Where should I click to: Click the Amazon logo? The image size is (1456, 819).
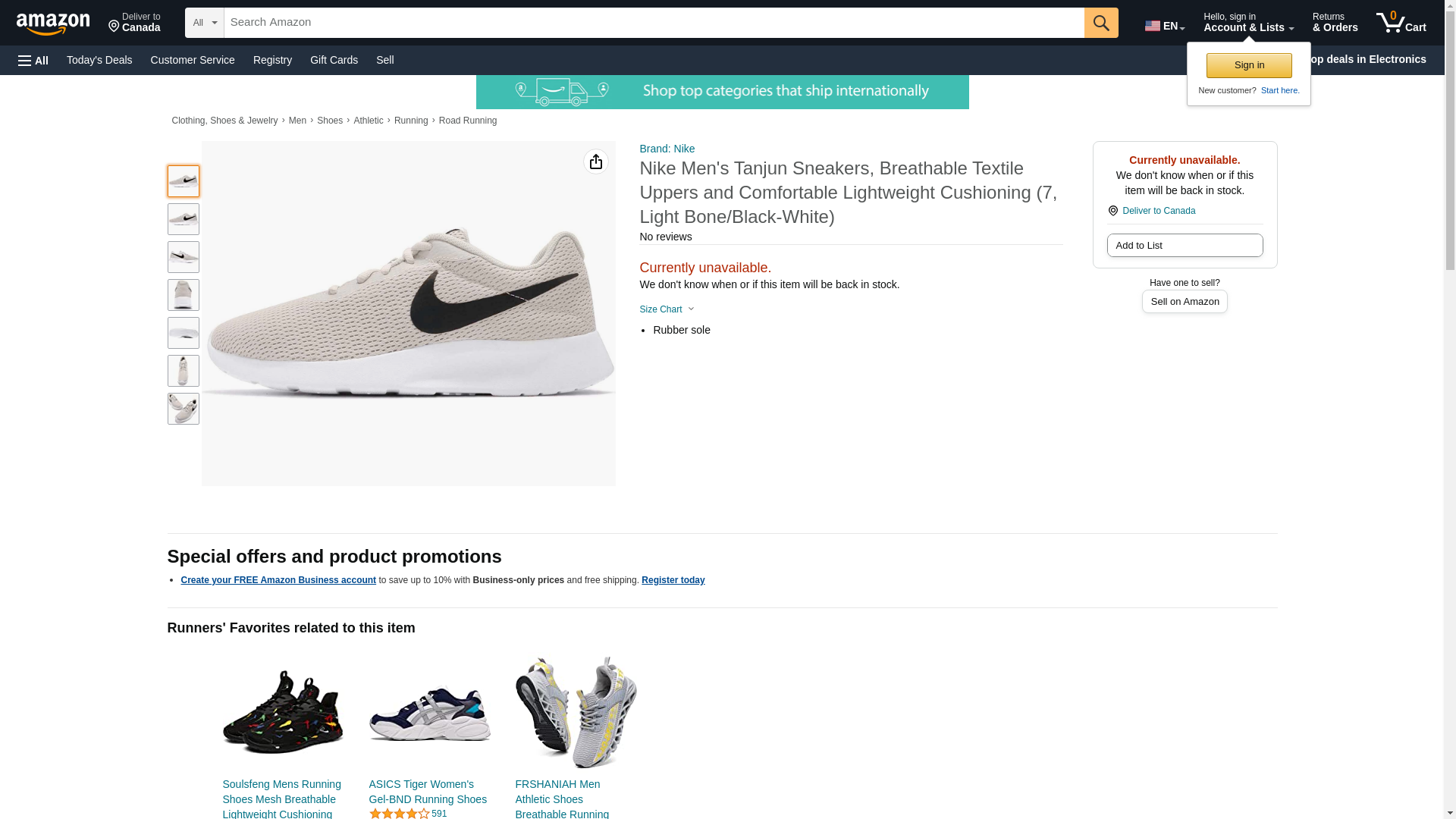53,24
